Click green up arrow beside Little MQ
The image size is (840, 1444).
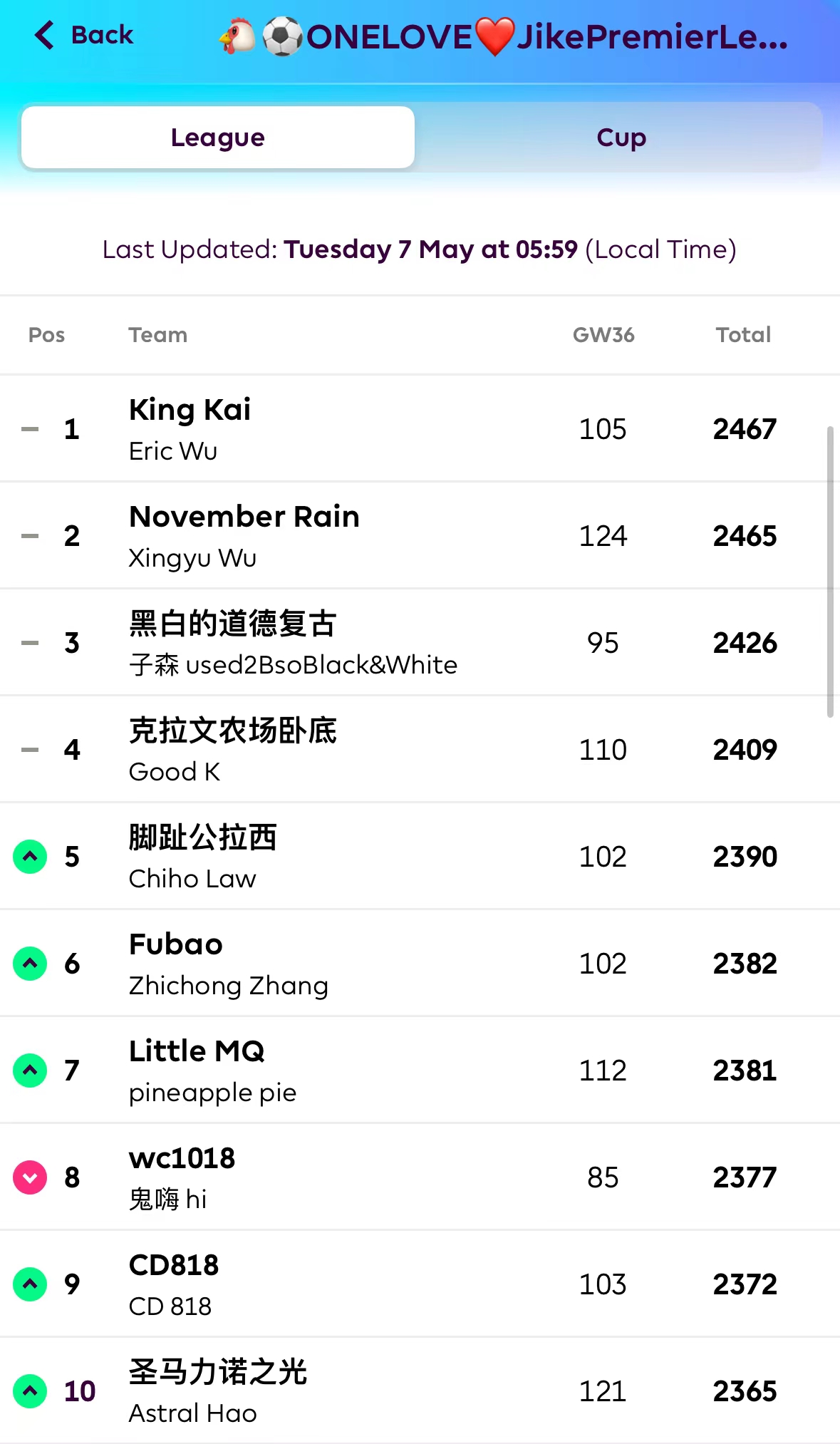30,1070
